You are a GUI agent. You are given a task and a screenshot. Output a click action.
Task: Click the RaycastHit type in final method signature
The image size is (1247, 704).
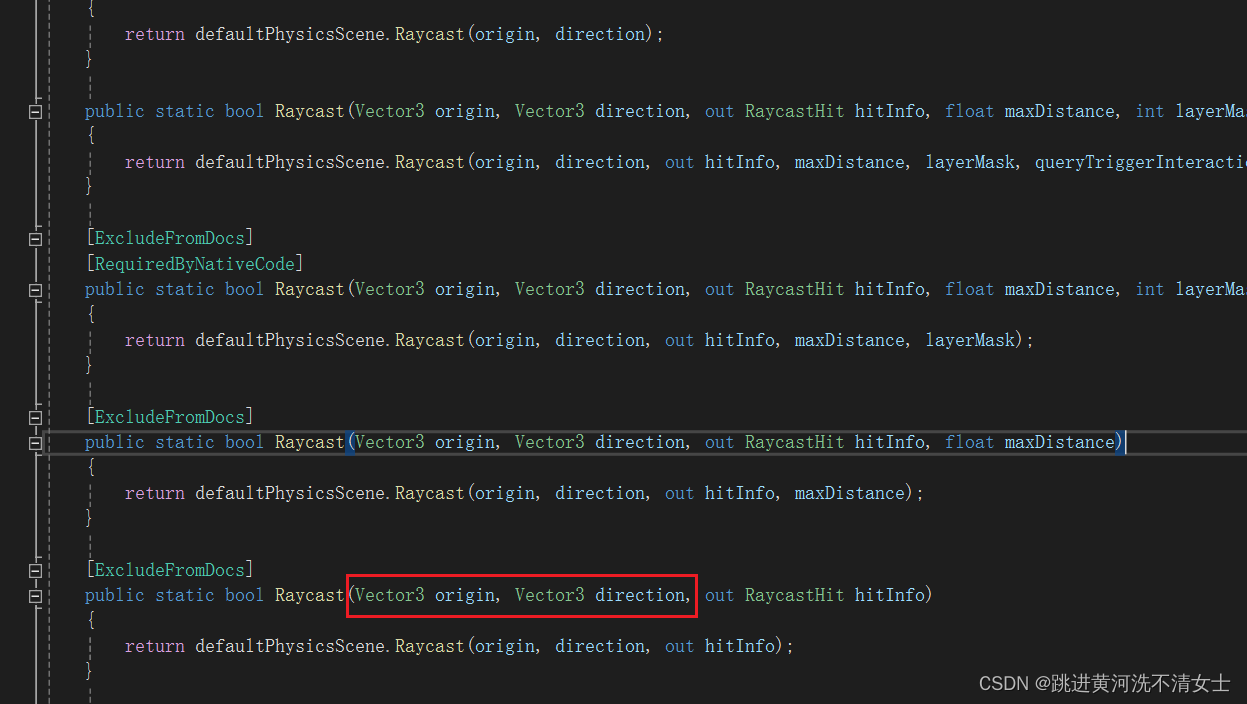coord(794,594)
